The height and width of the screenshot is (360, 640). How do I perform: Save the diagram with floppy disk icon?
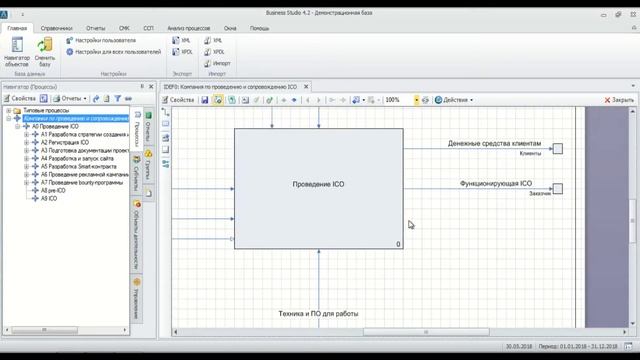[x=204, y=100]
